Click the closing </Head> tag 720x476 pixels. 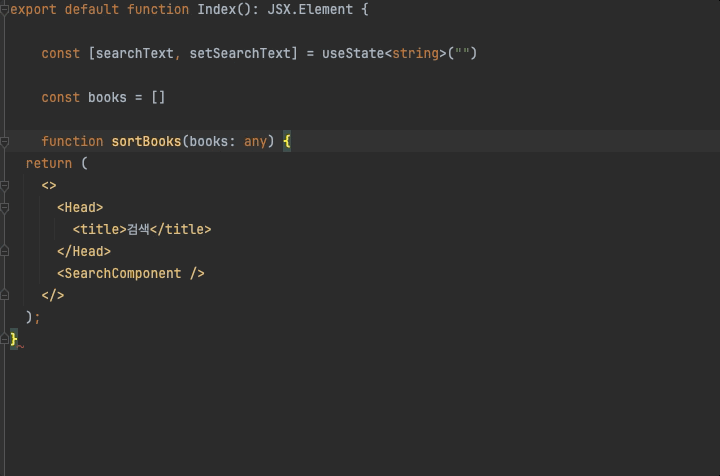84,252
